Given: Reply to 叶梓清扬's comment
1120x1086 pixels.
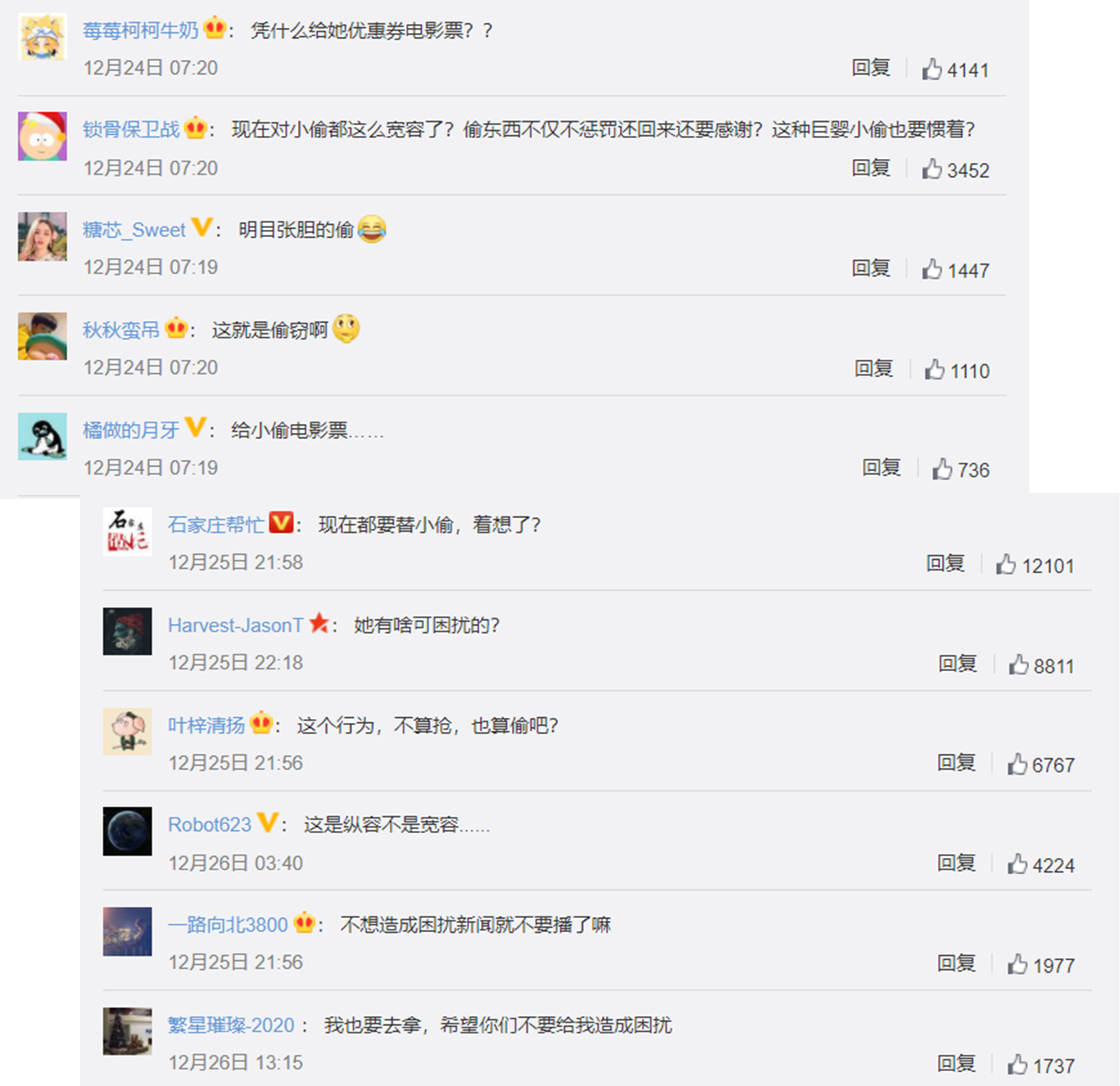Looking at the screenshot, I should click(x=956, y=762).
